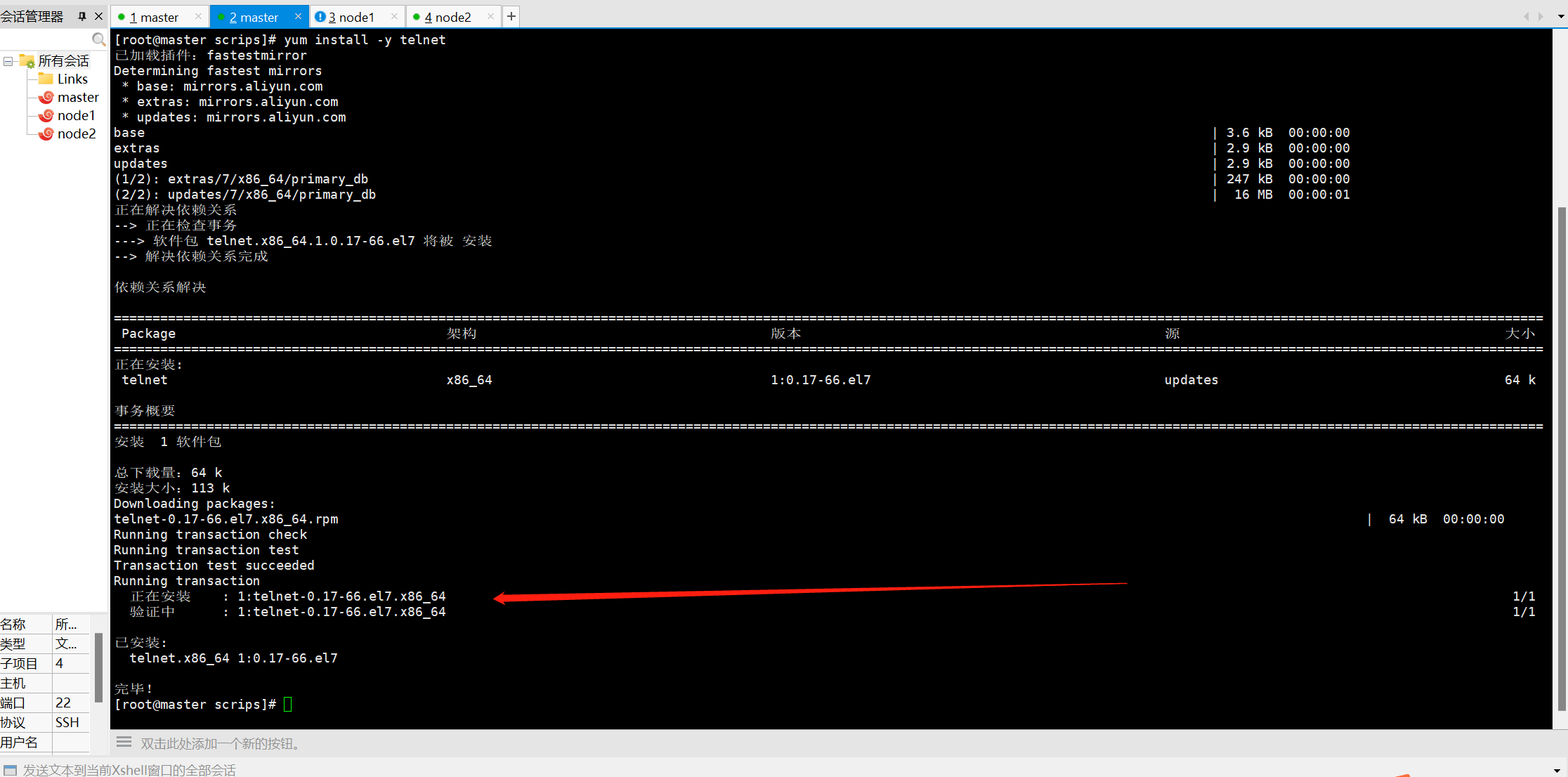The width and height of the screenshot is (1568, 777).
Task: Select node1 session in the tree
Action: 75,115
